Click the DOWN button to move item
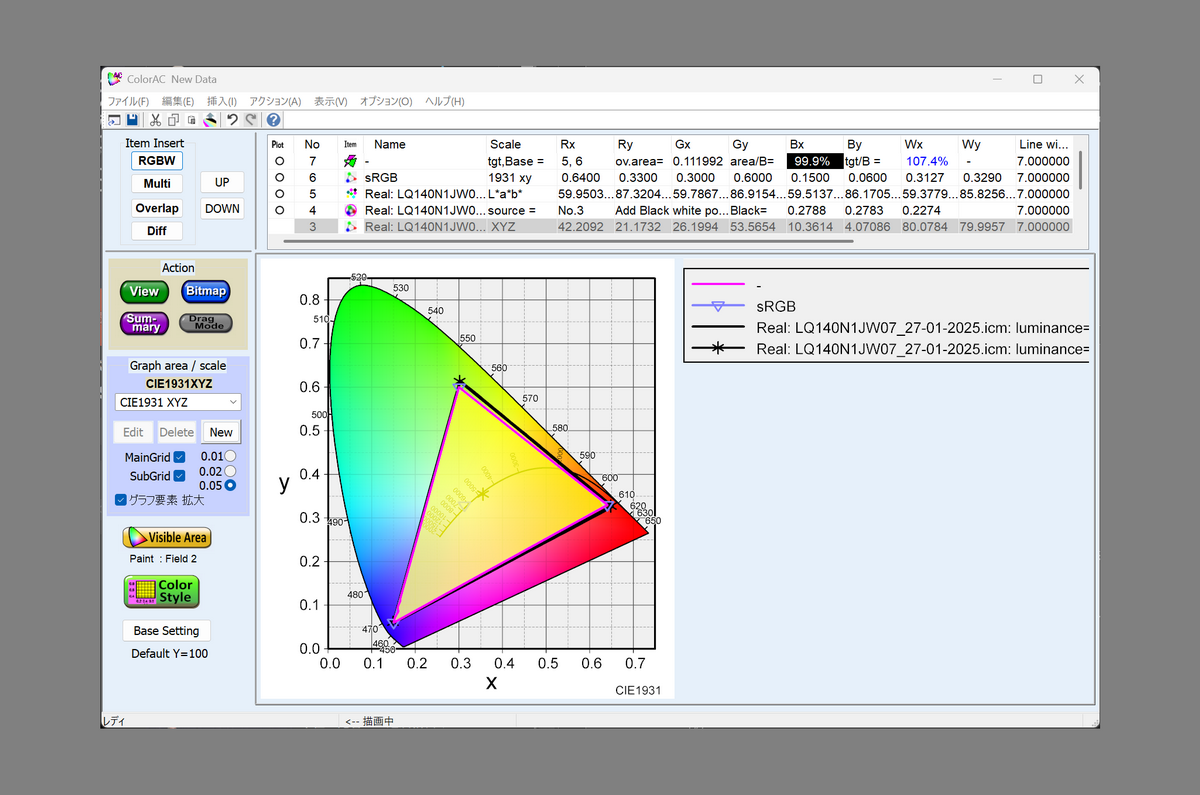 [x=222, y=208]
